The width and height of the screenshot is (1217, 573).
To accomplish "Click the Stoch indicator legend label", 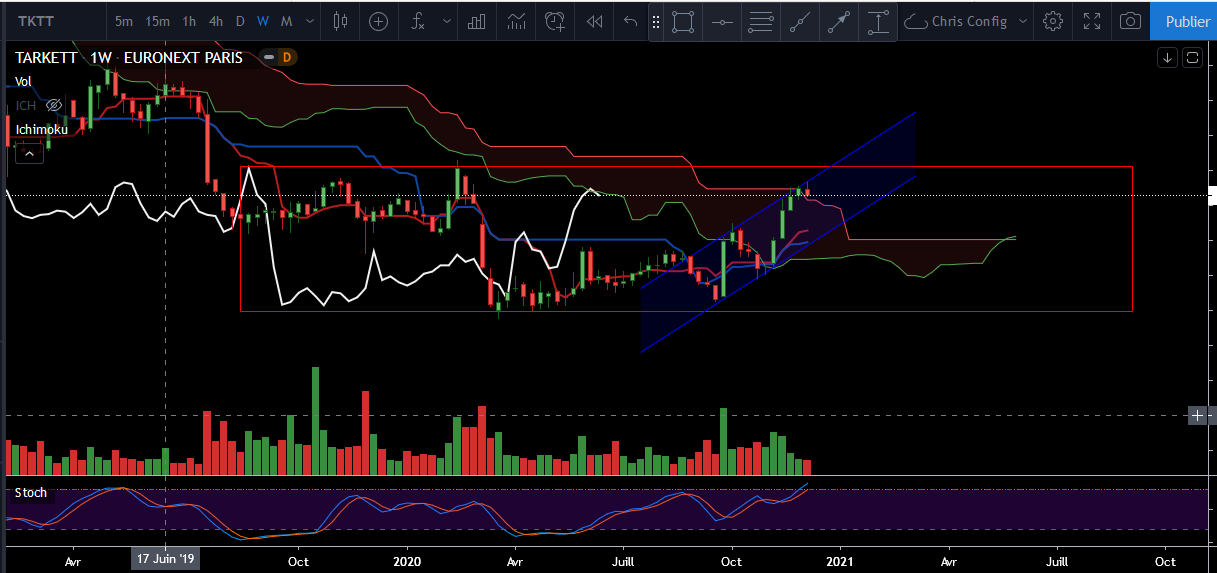I will click(x=30, y=492).
